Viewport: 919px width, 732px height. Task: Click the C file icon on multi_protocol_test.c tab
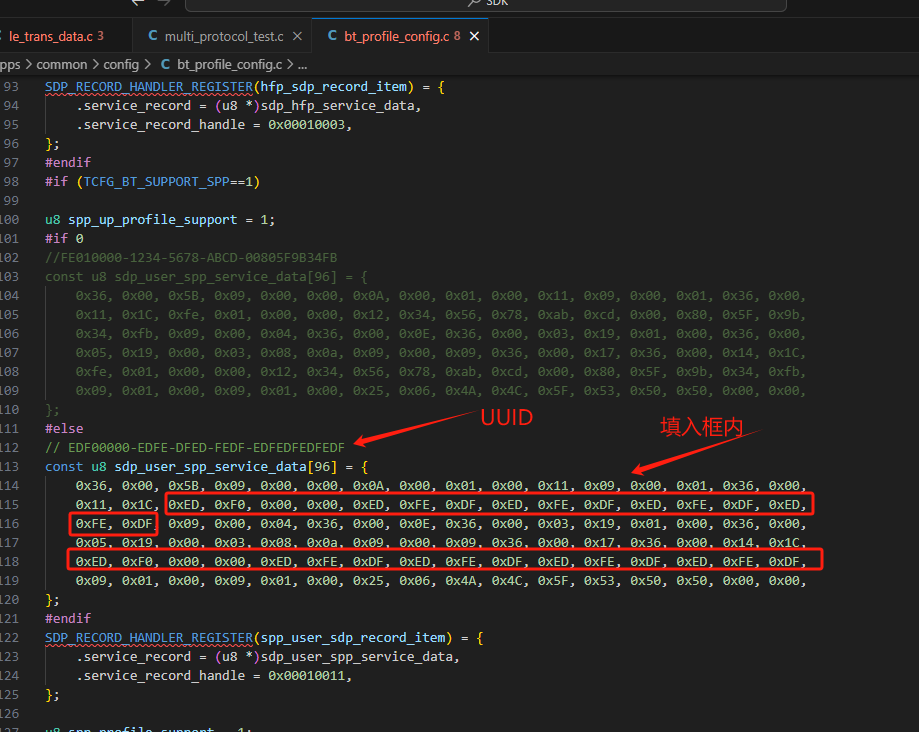(x=153, y=36)
